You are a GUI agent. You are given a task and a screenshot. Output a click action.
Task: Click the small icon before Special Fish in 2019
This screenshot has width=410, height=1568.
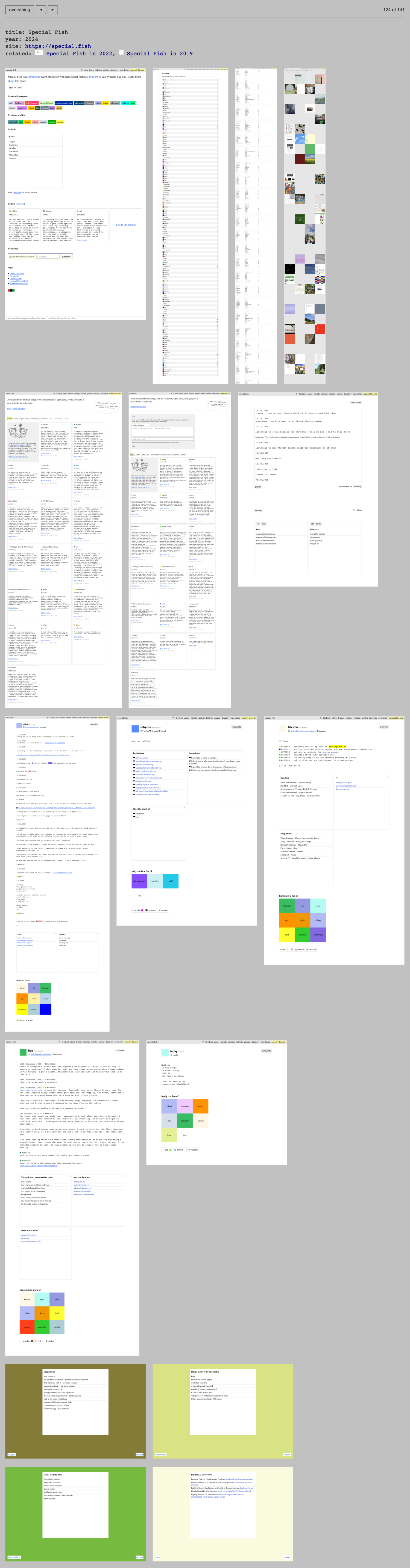tap(121, 53)
